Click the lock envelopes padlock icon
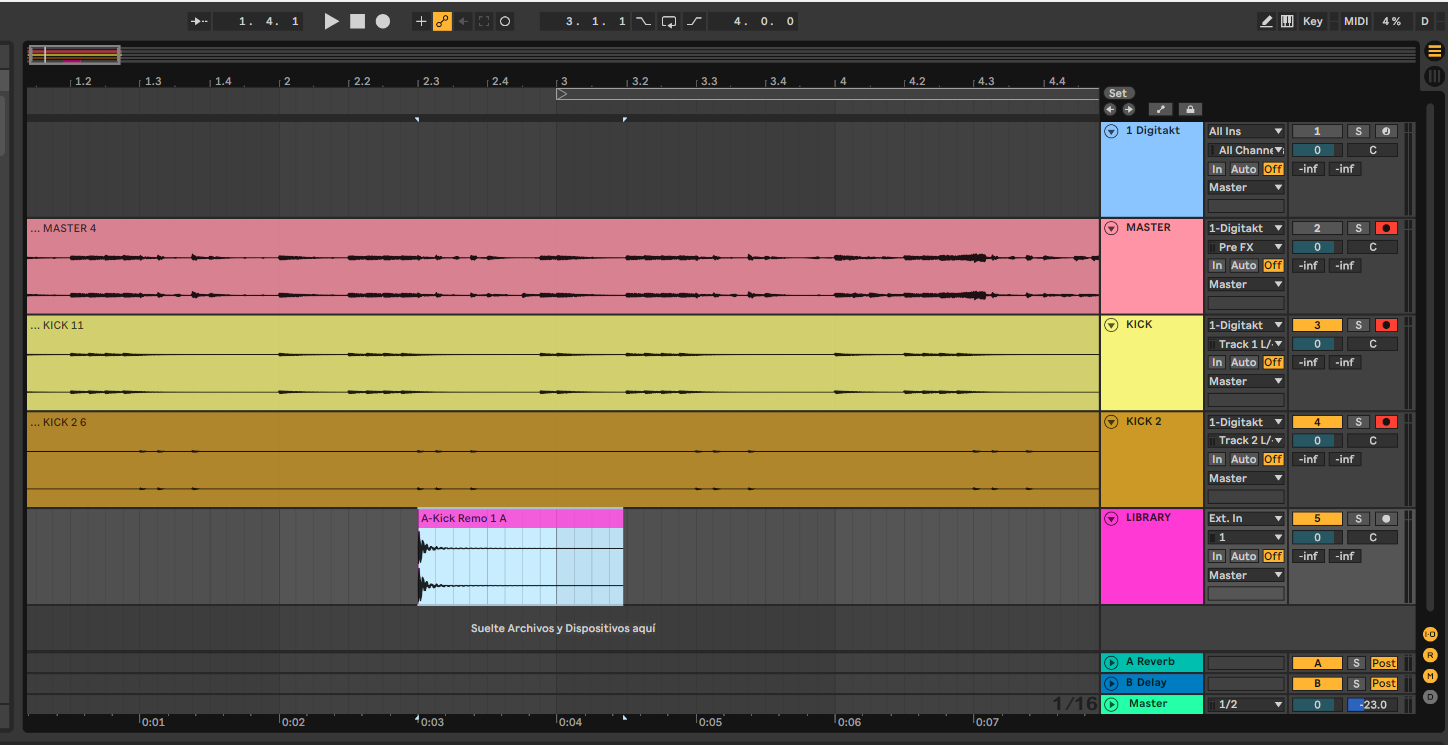 coord(1189,109)
